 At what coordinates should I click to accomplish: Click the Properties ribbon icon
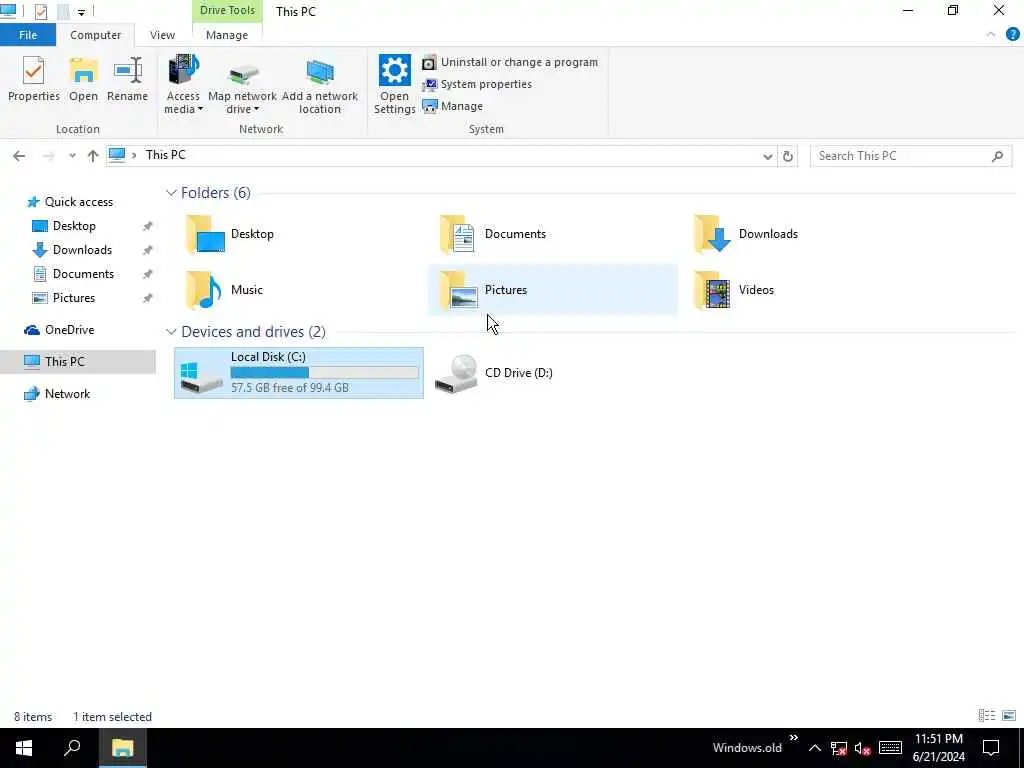coord(33,71)
